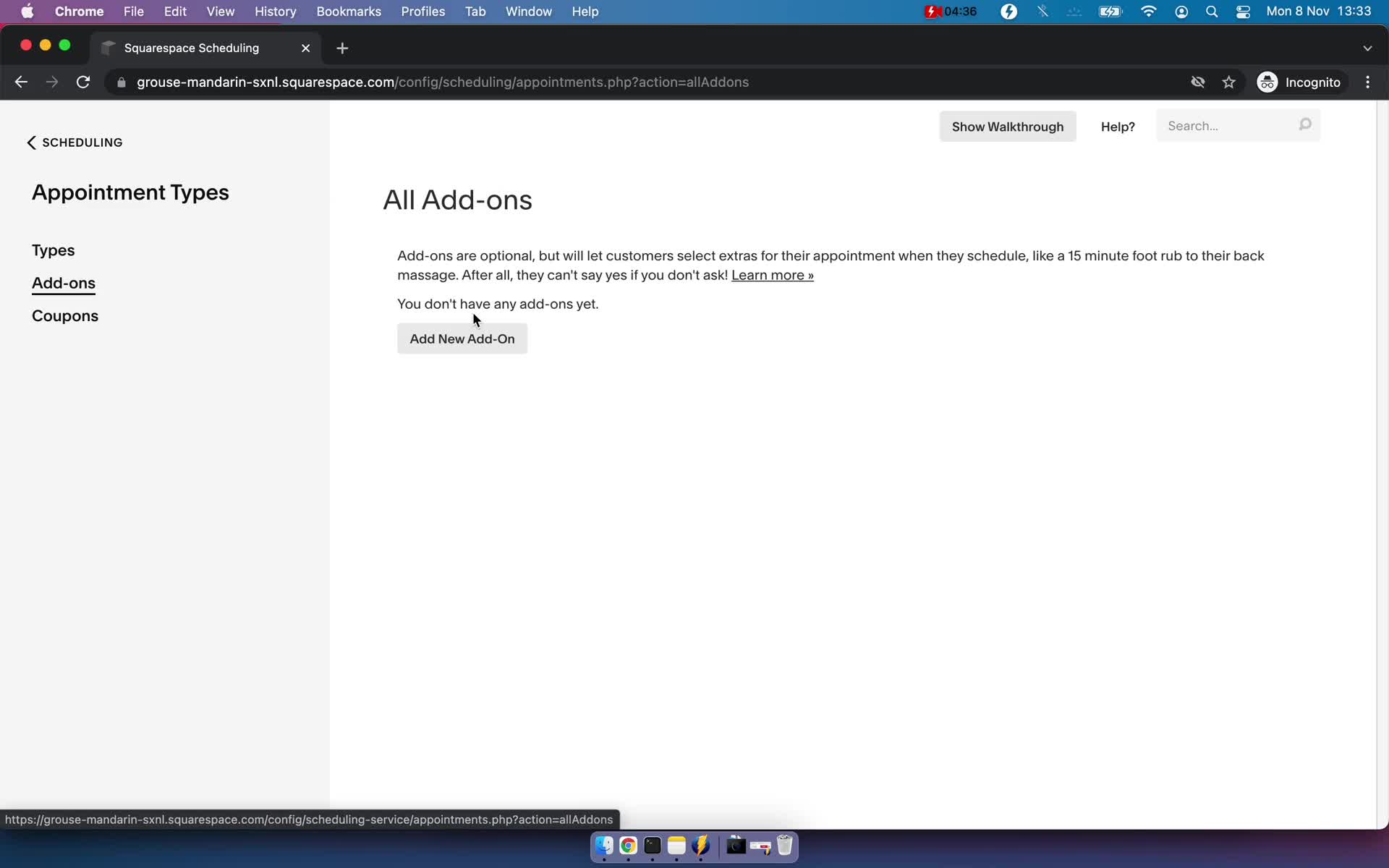Click the Chrome browser icon in Dock
This screenshot has width=1389, height=868.
pos(627,846)
